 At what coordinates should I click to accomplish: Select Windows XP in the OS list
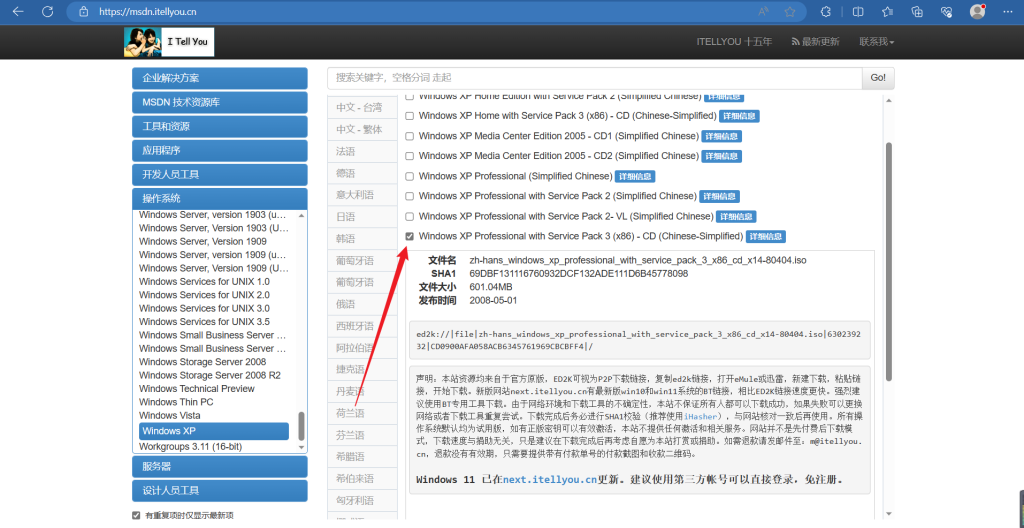coord(214,431)
